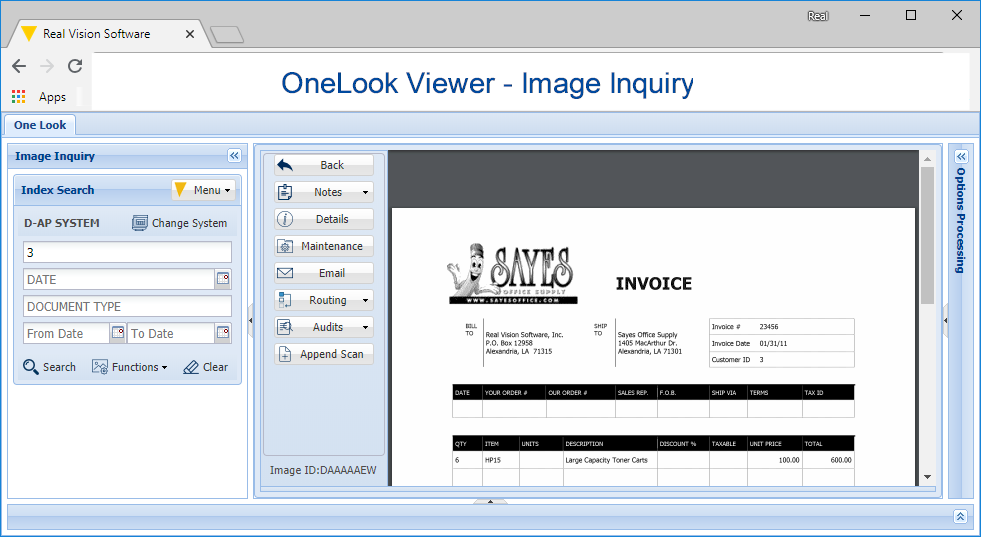Click the browser back arrow
The image size is (981, 537).
[x=19, y=66]
